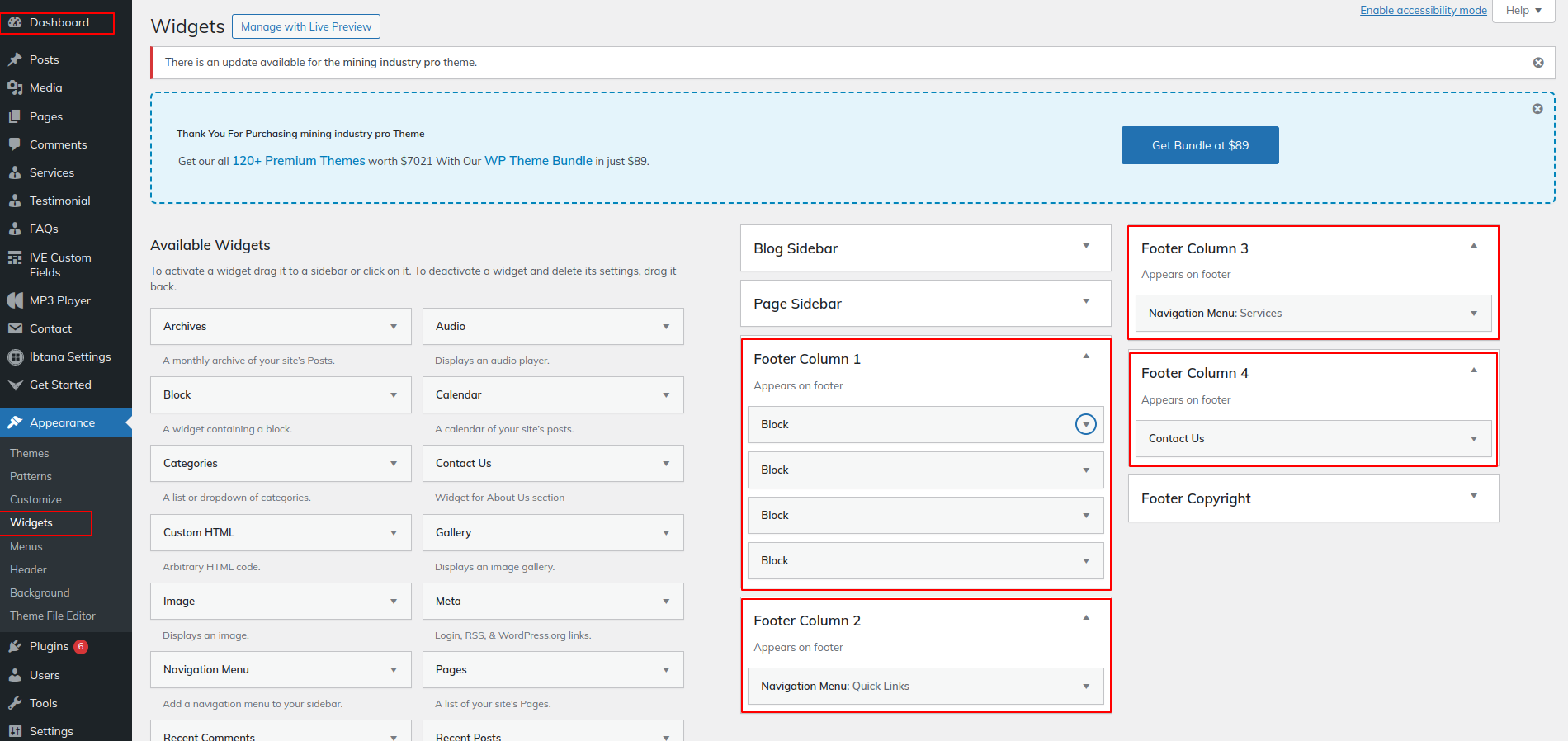Click the Comments bubble icon
This screenshot has height=741, width=1568.
[15, 144]
